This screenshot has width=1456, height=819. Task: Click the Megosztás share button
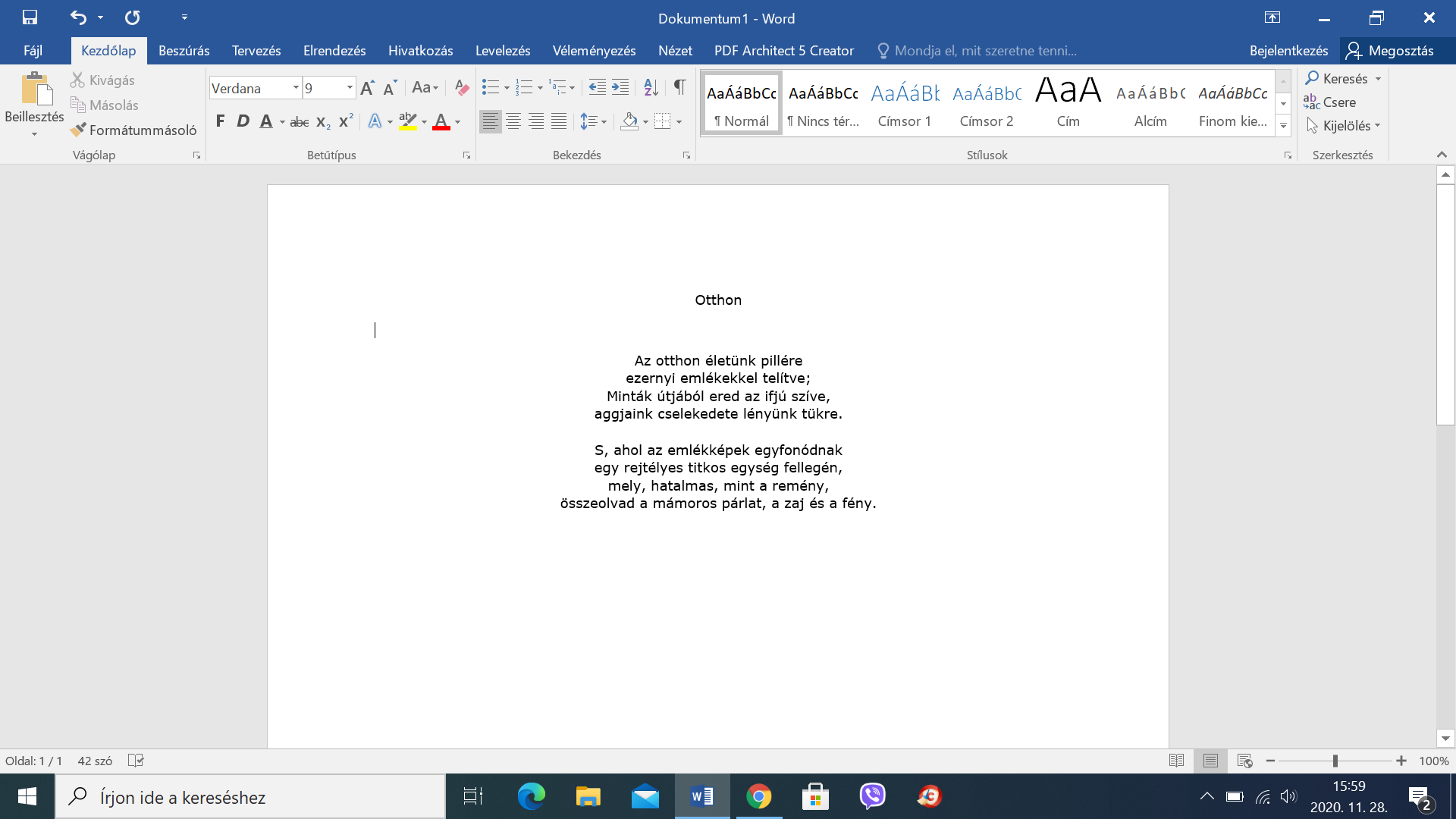(1391, 51)
